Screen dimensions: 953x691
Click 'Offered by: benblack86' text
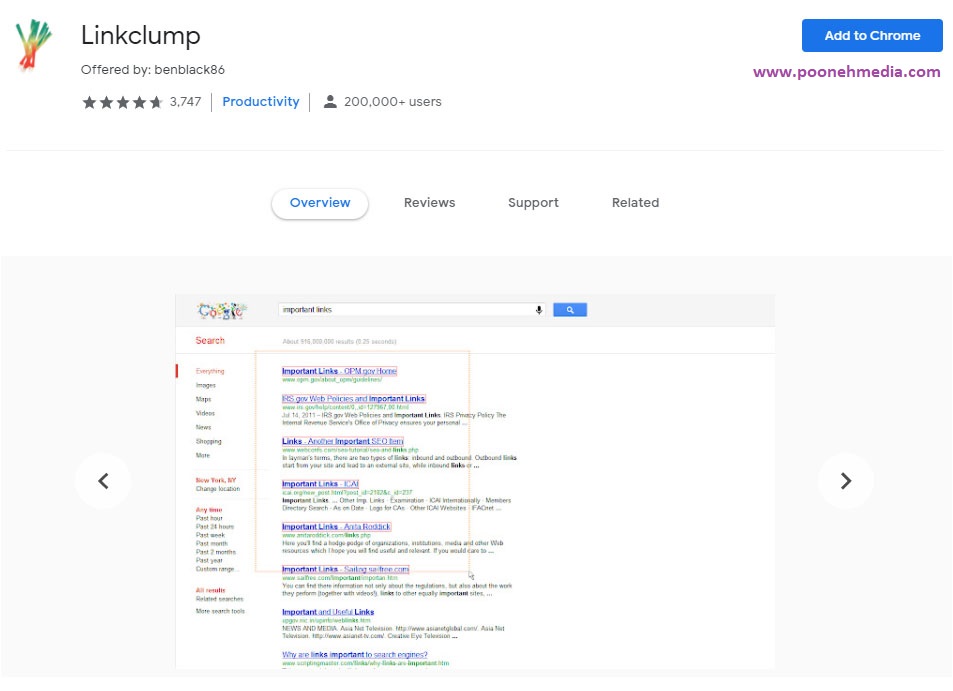tap(153, 69)
